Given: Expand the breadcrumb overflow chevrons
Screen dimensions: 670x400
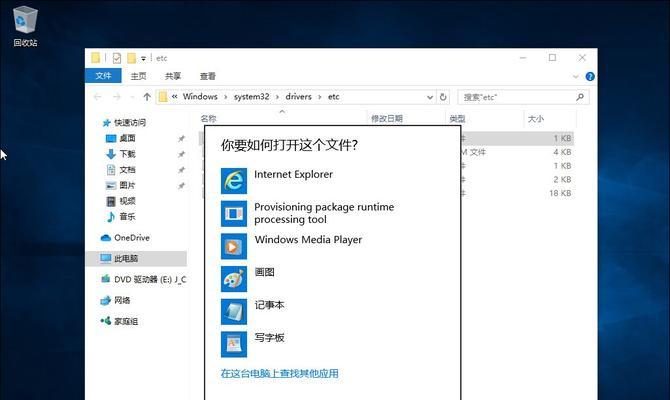Looking at the screenshot, I should point(174,97).
